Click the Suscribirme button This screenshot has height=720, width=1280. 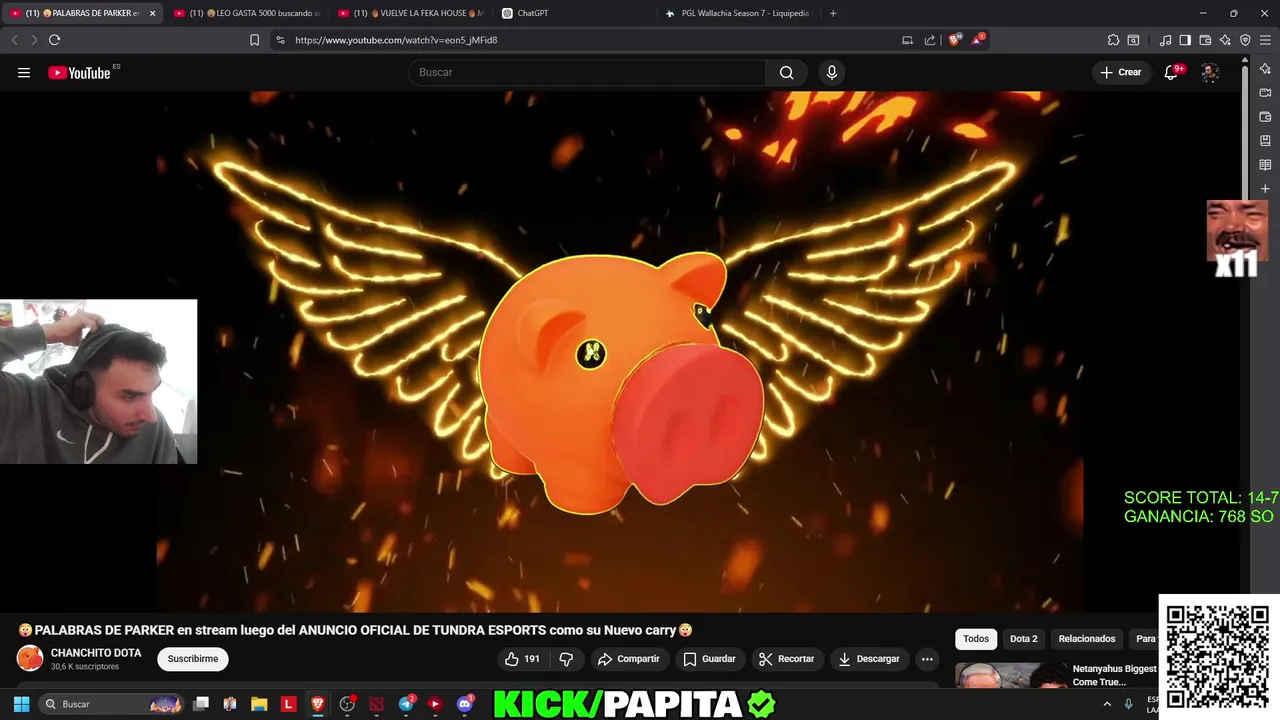193,659
